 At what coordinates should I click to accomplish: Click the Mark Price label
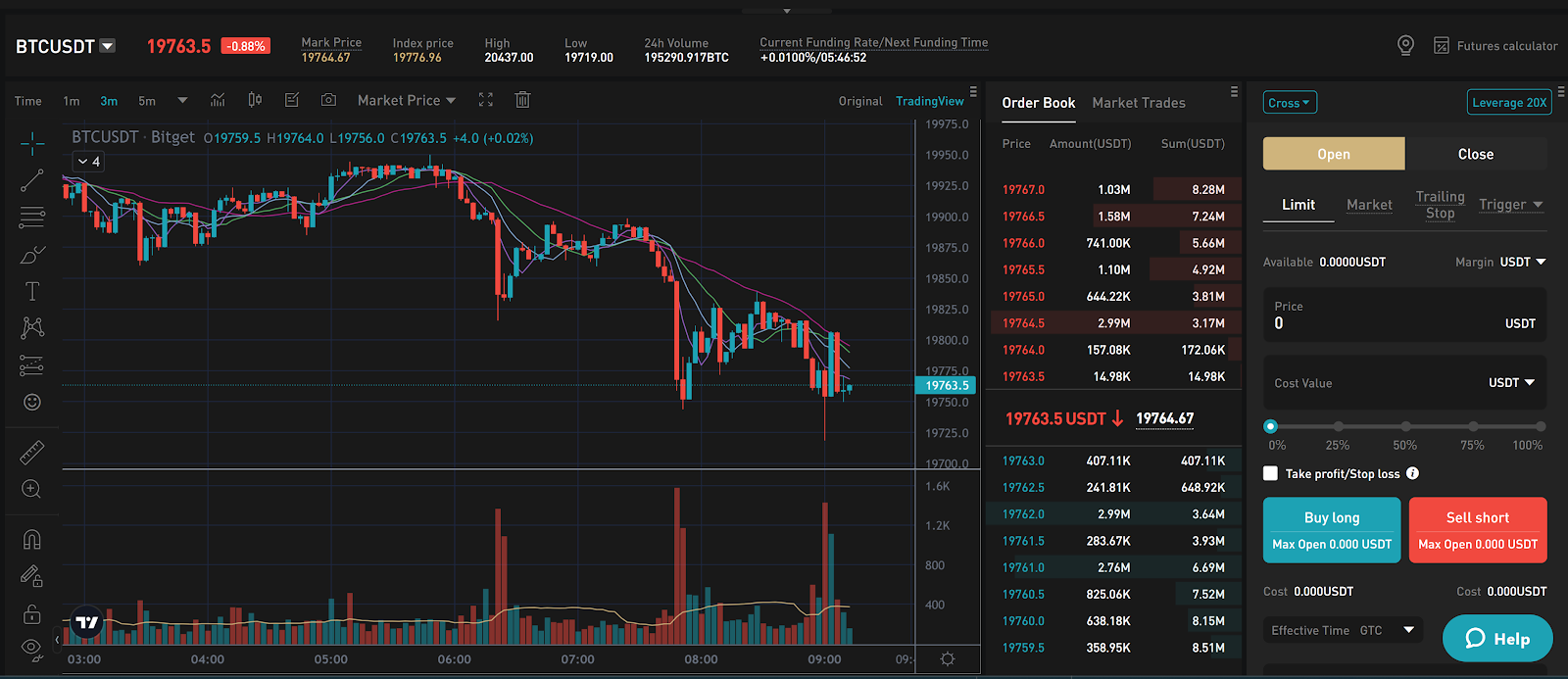[331, 42]
